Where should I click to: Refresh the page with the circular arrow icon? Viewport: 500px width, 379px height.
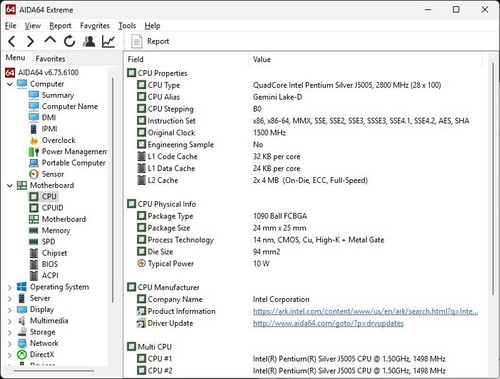tap(69, 41)
